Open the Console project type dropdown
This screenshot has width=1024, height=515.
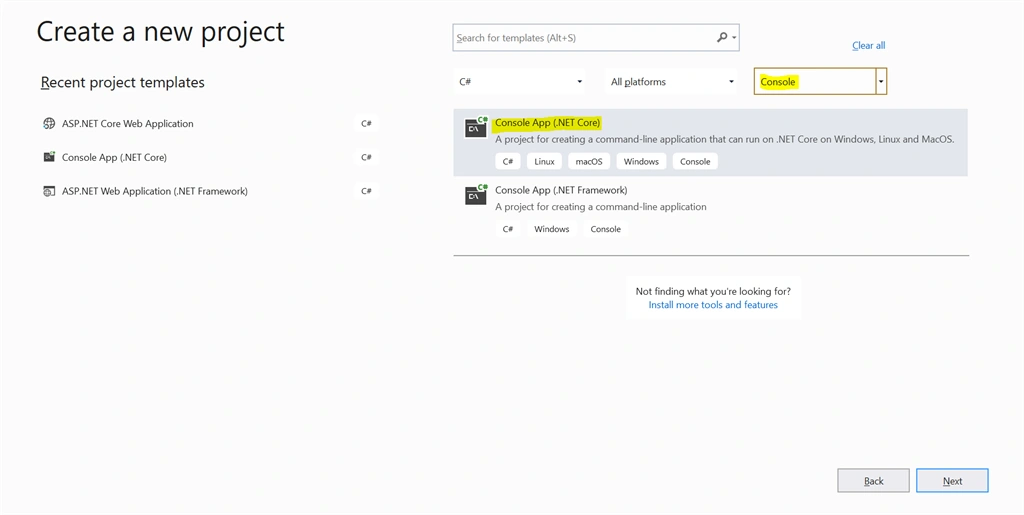click(x=820, y=82)
